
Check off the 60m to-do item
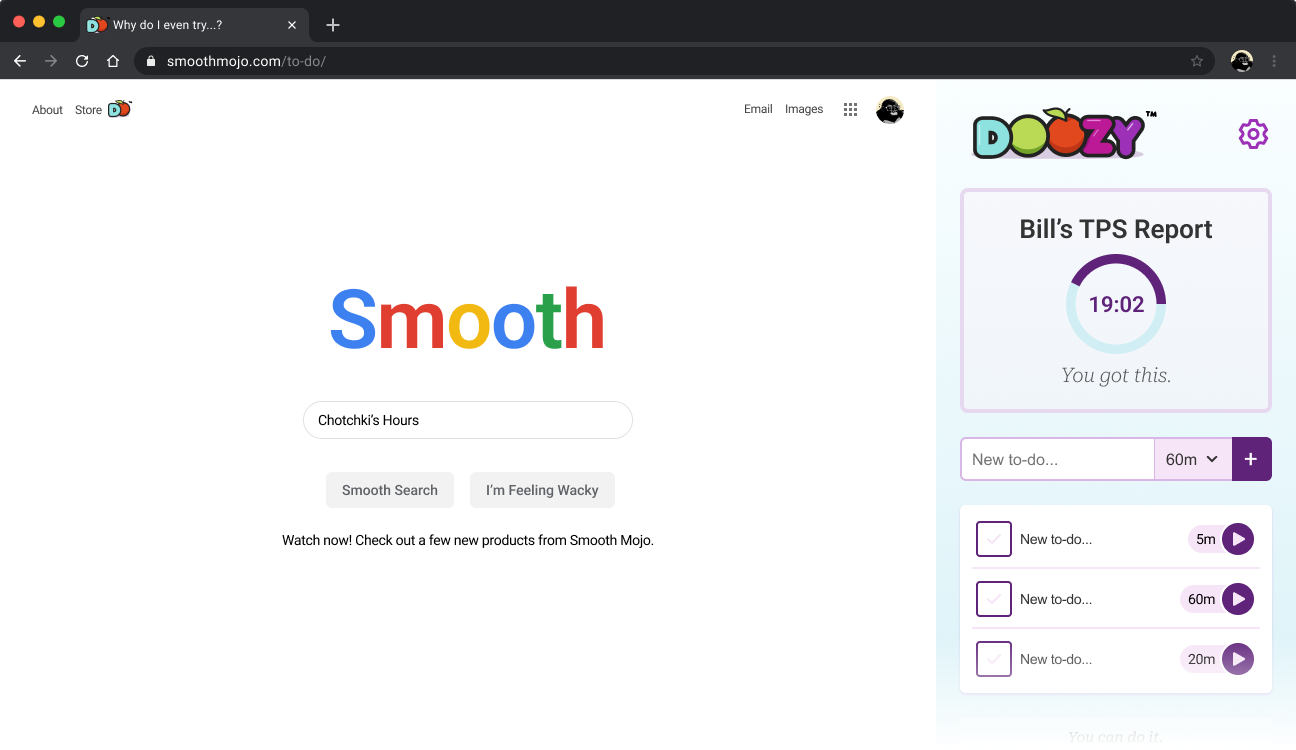pos(994,599)
